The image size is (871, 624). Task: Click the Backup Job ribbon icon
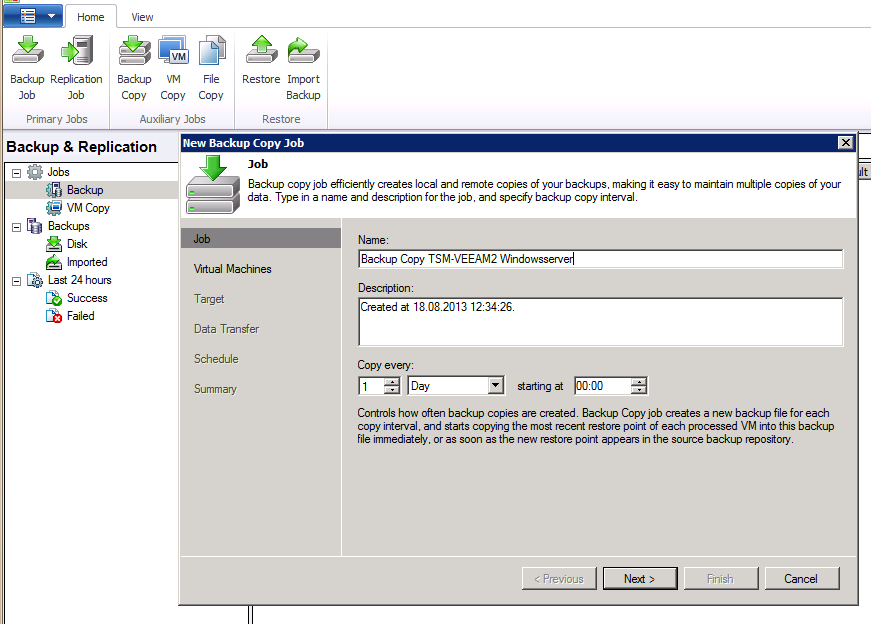[27, 50]
